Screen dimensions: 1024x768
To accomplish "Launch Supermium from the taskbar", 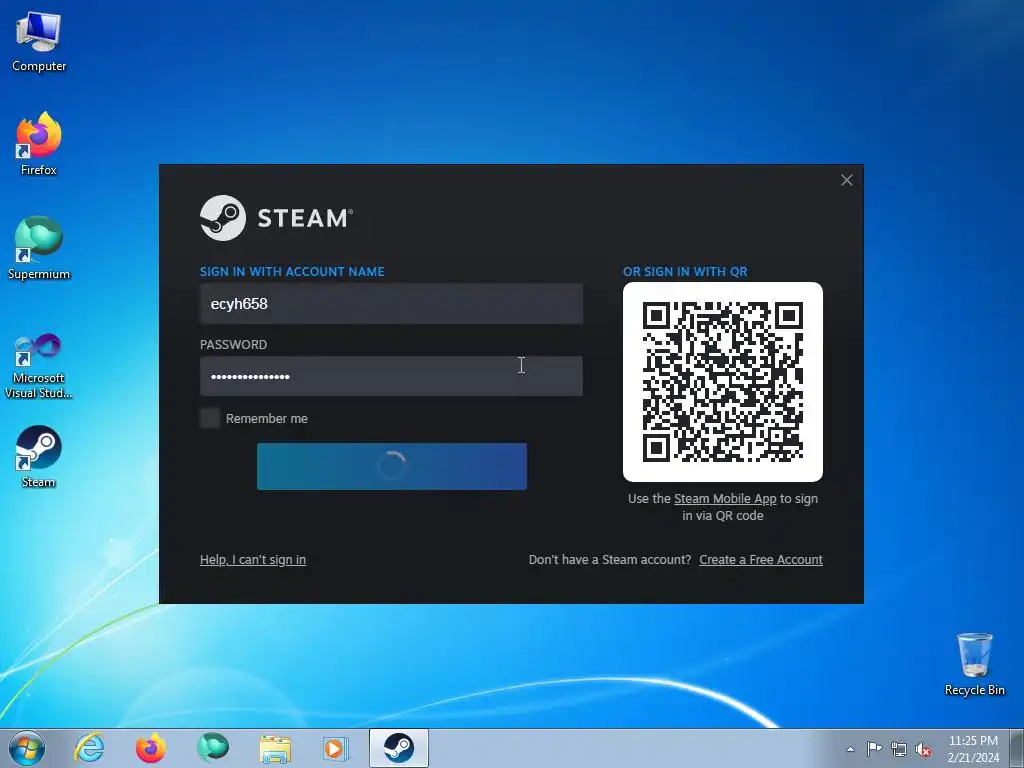I will pyautogui.click(x=213, y=748).
